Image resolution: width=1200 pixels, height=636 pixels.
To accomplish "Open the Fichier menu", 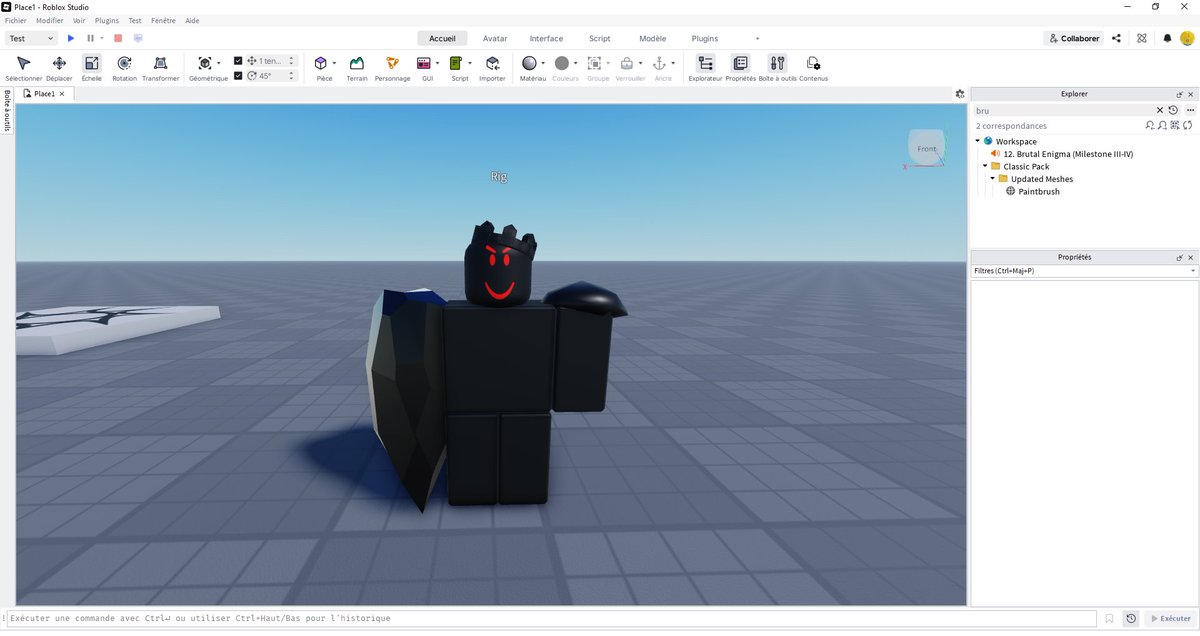I will 15,20.
